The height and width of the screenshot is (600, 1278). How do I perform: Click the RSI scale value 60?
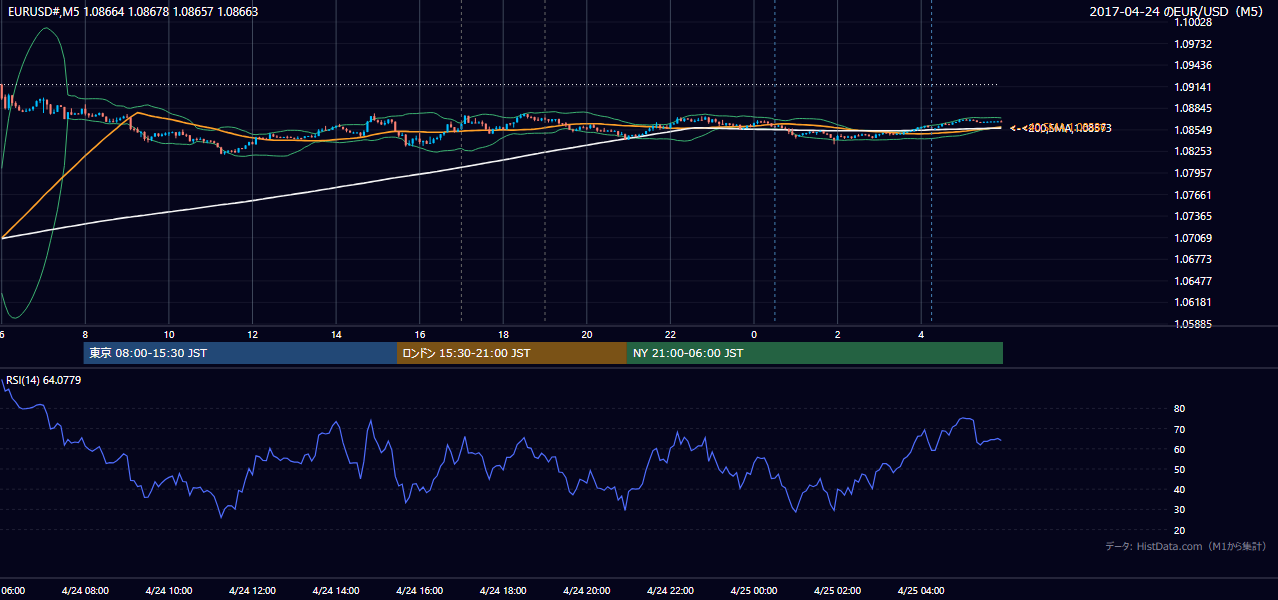(1180, 449)
